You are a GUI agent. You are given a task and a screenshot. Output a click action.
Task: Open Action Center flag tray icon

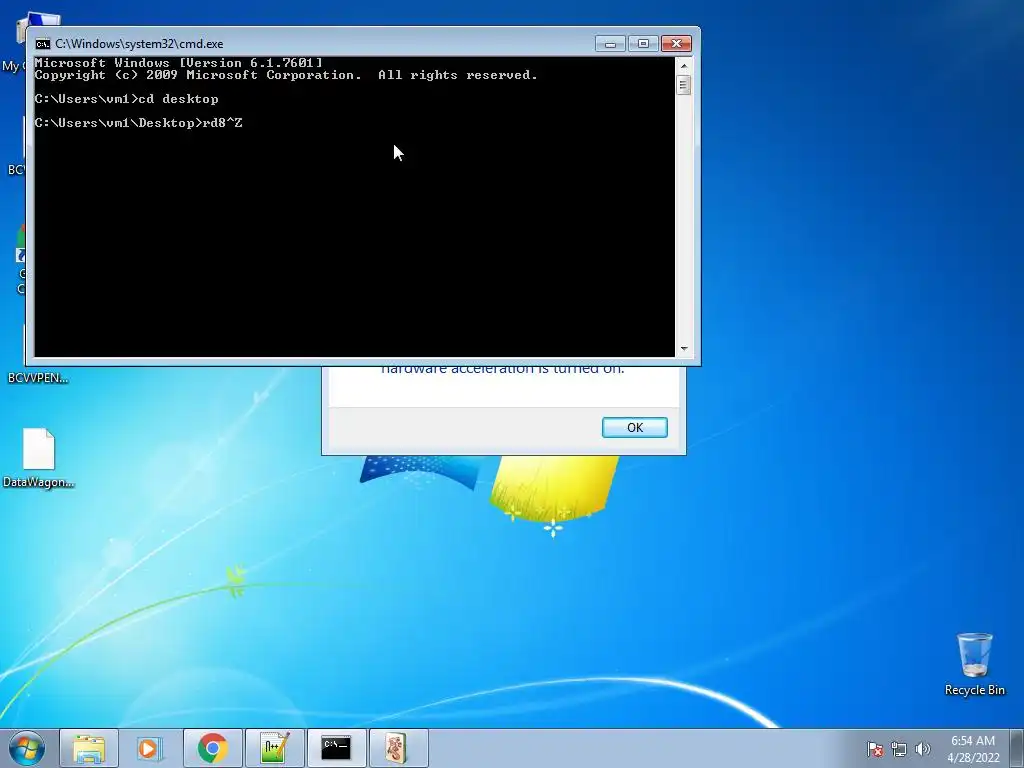click(875, 749)
